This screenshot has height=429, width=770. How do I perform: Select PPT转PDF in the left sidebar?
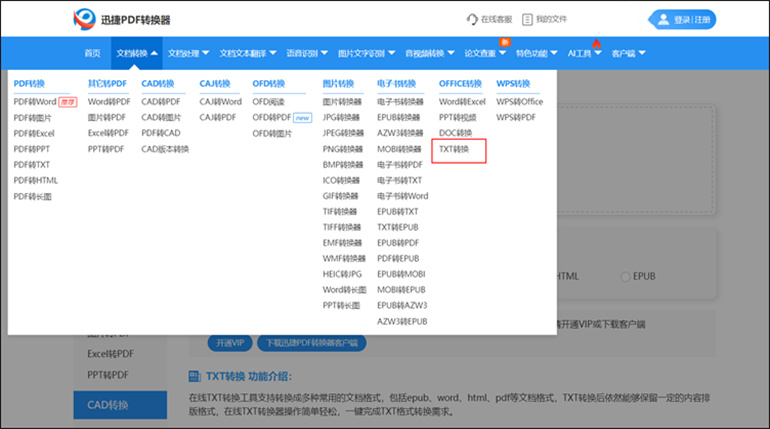[x=108, y=375]
